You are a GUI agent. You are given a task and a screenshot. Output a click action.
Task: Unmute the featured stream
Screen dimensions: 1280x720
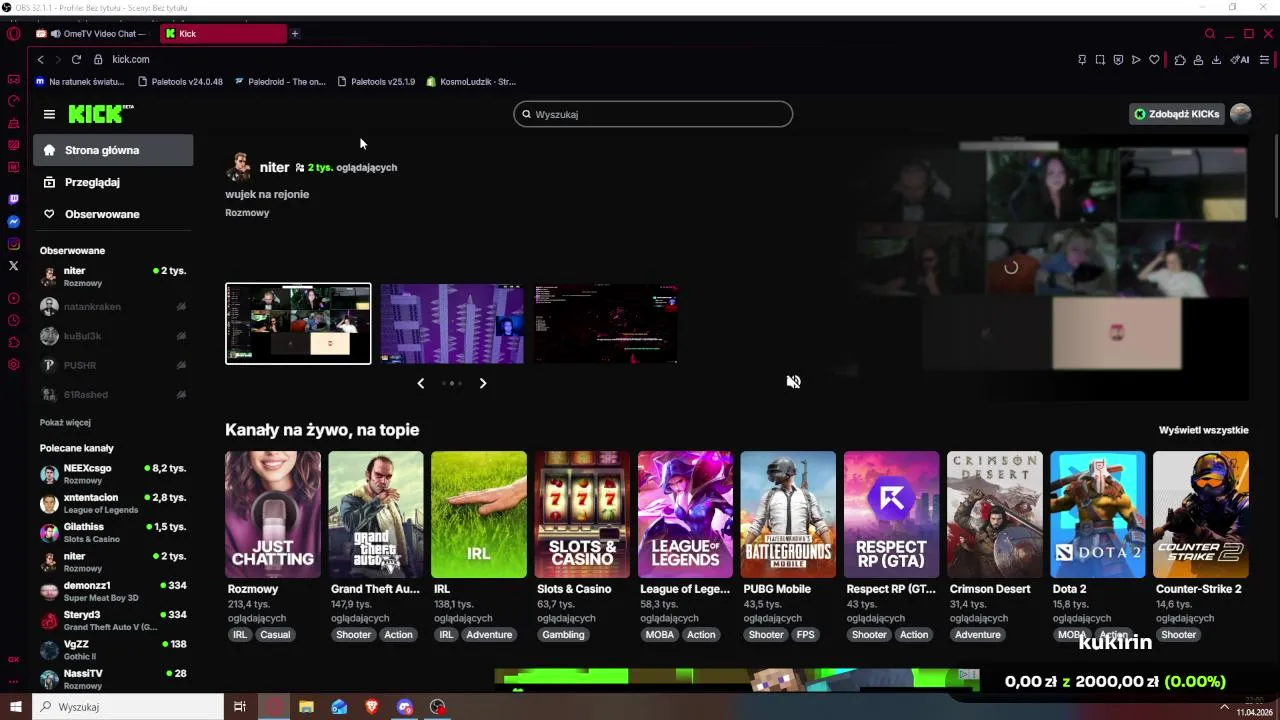pos(793,382)
